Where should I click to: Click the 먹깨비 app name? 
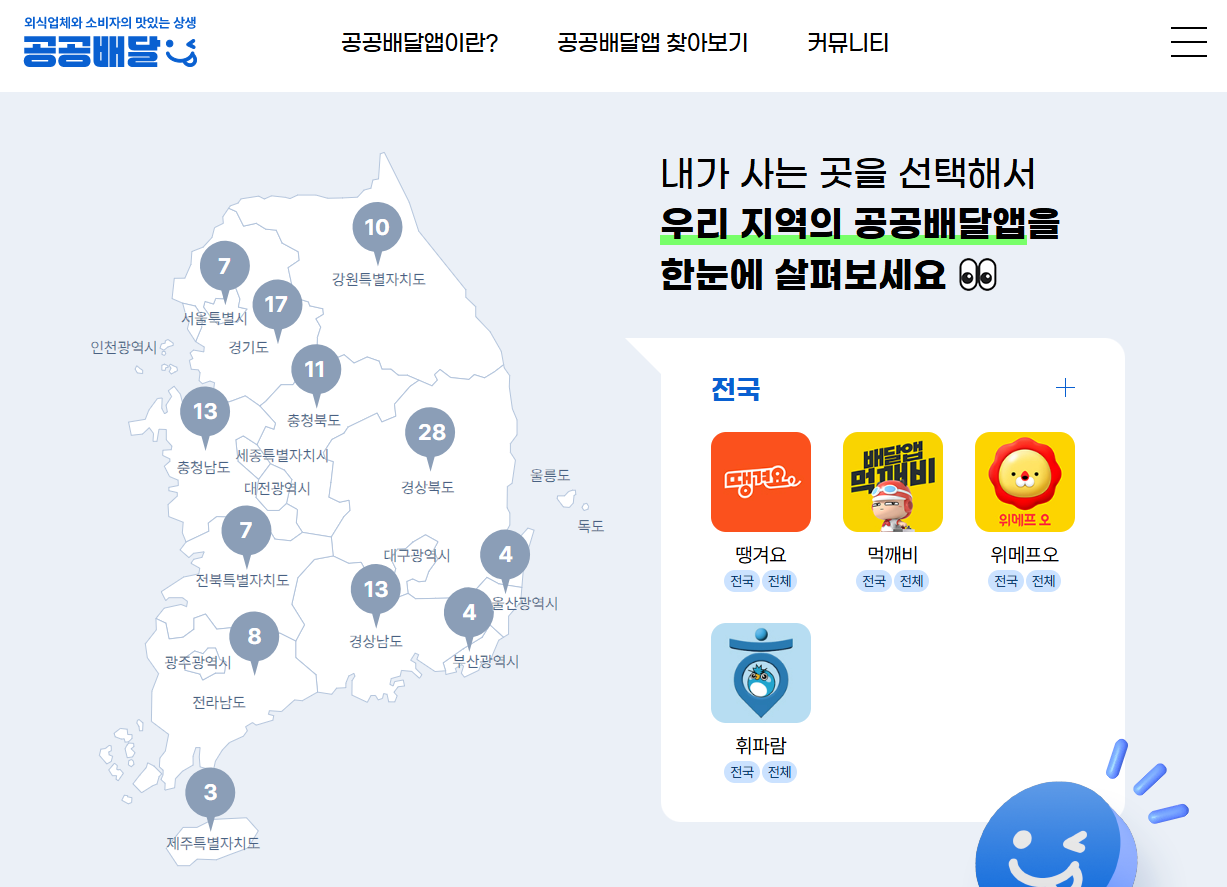click(x=893, y=555)
